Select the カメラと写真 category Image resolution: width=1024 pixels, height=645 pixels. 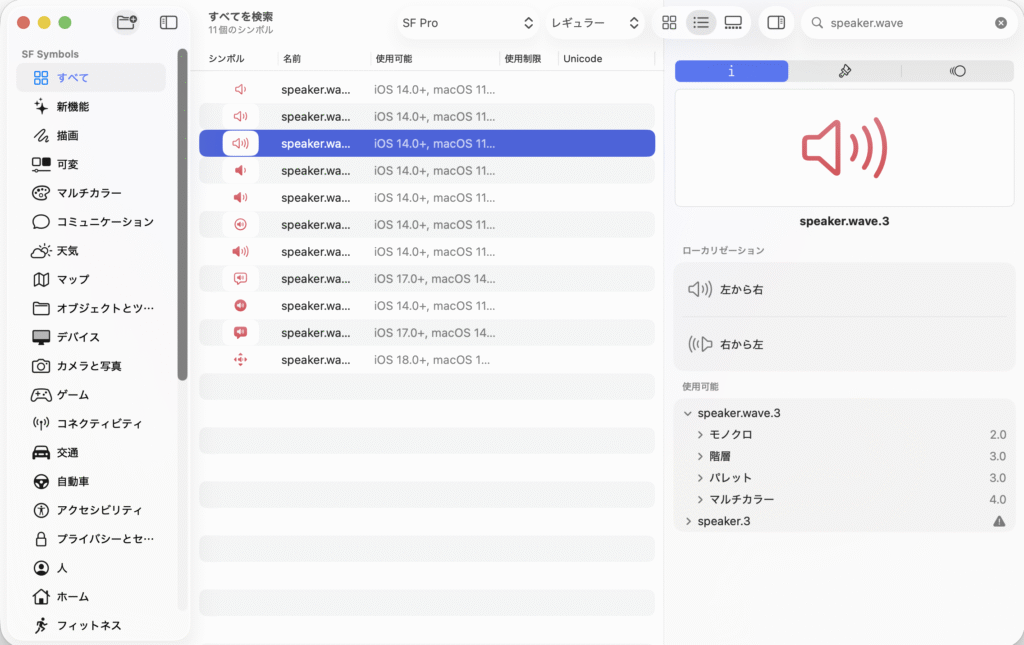(x=89, y=366)
